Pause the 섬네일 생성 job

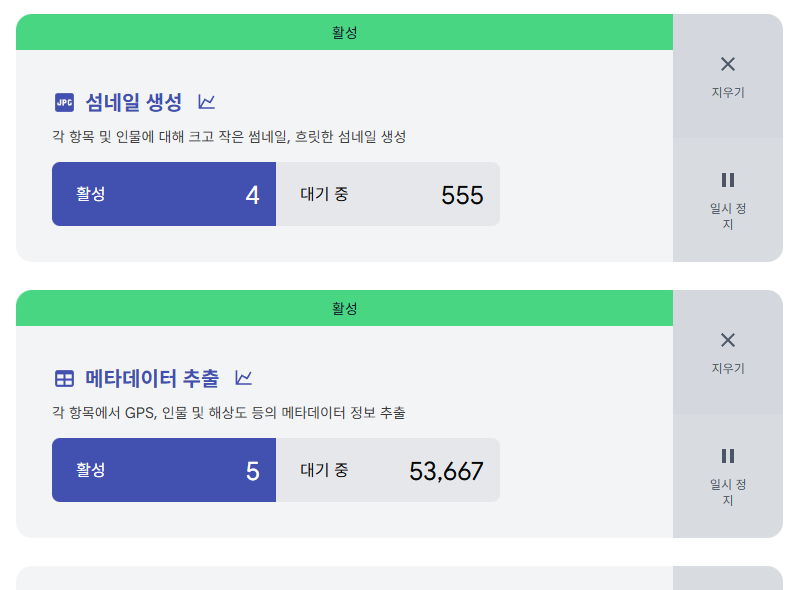click(728, 200)
